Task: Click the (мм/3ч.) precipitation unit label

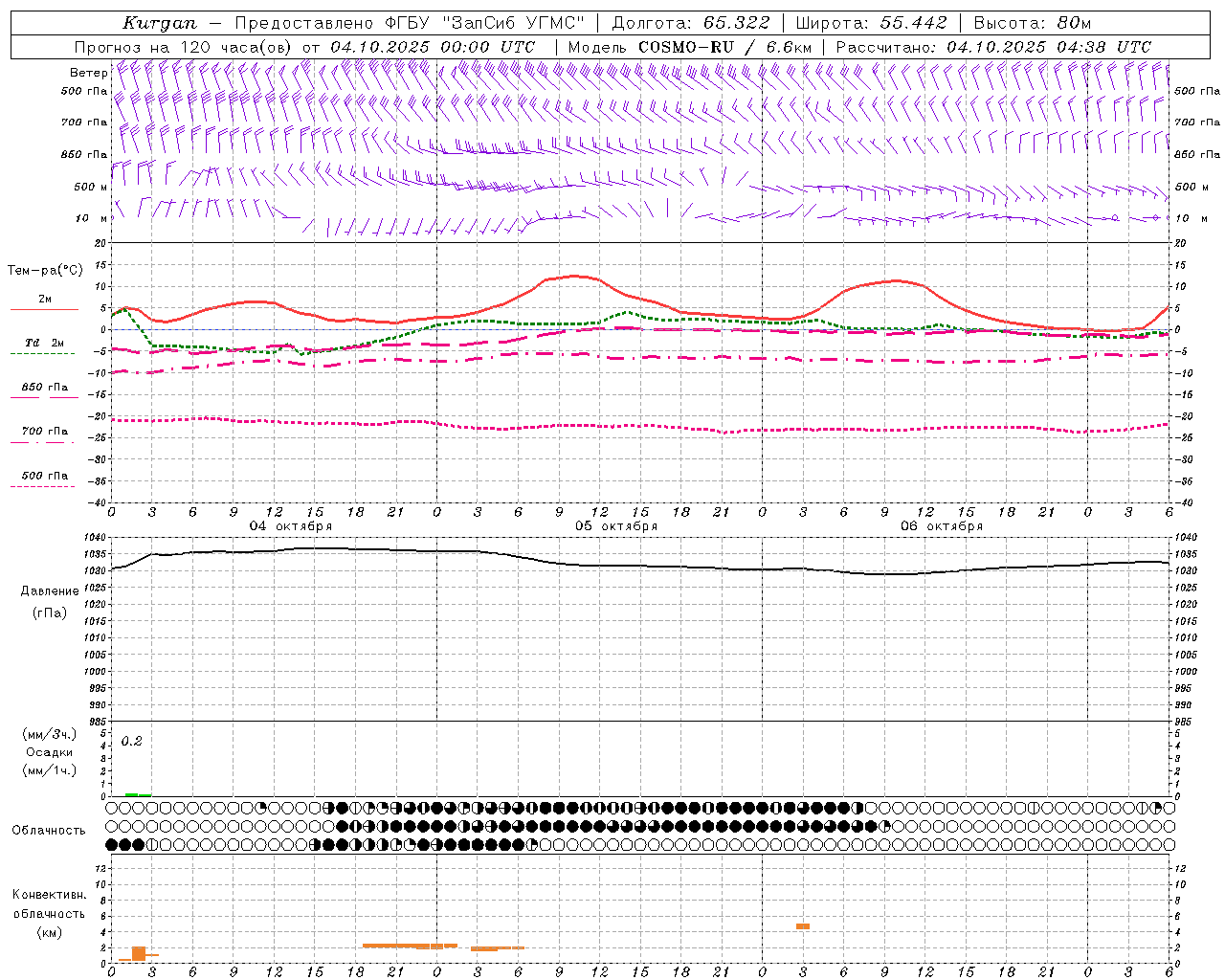Action: (50, 734)
